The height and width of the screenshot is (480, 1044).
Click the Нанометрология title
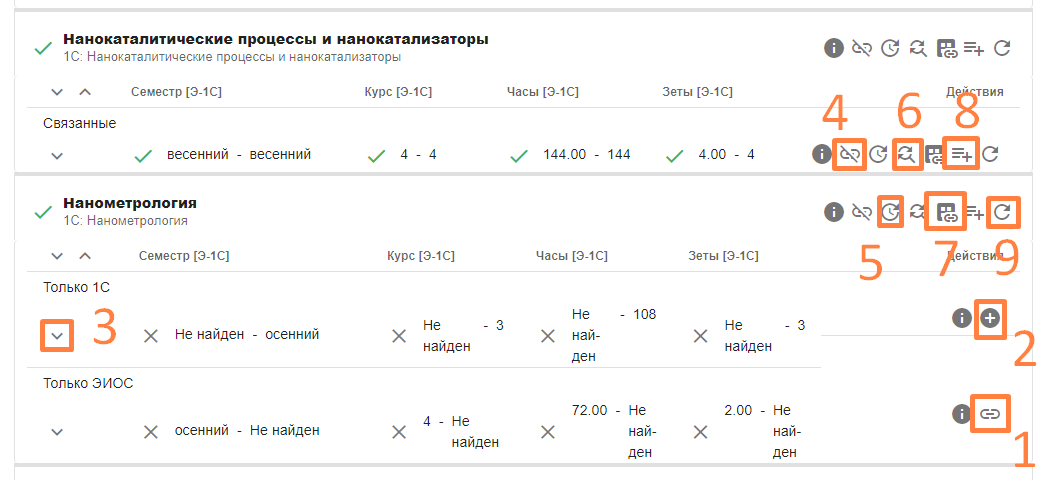pyautogui.click(x=130, y=203)
